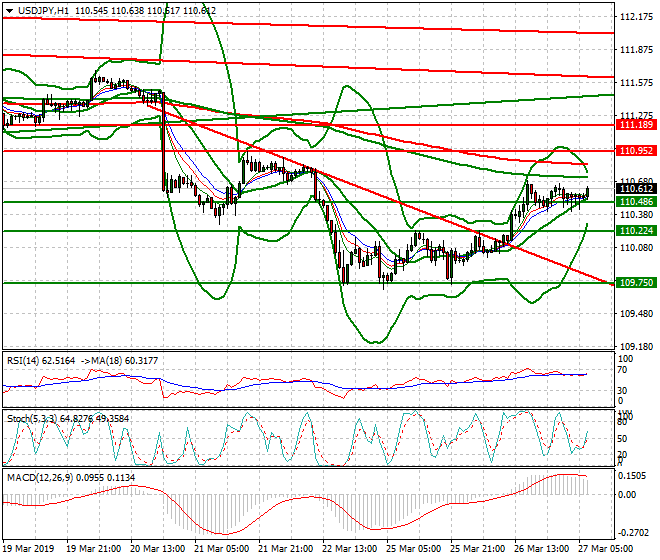
Task: Click the red 110.952 price level label
Action: [636, 151]
